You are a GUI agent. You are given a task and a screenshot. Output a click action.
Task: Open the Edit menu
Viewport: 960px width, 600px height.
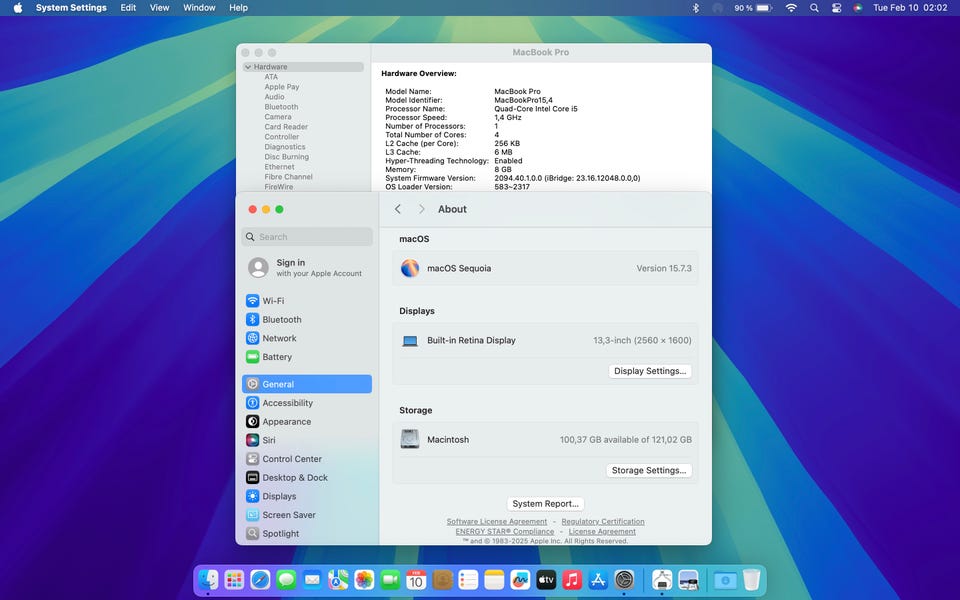128,8
